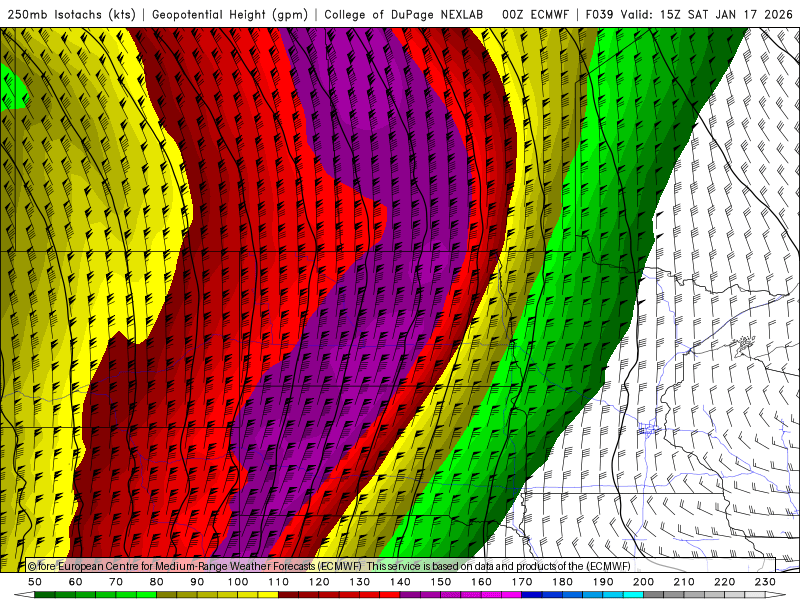The width and height of the screenshot is (800, 600).
Task: Click the "250mb Isotachs (kts)" title text
Action: tap(71, 15)
